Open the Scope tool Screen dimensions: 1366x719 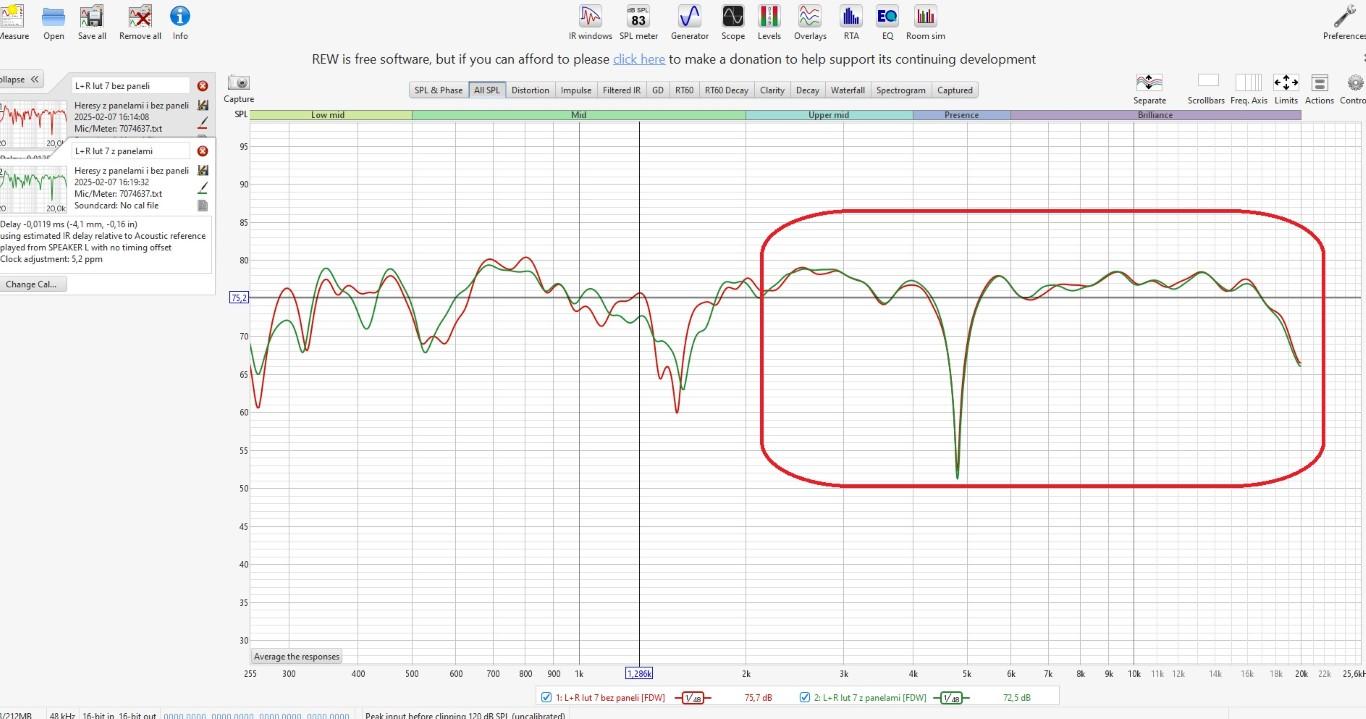(x=733, y=16)
